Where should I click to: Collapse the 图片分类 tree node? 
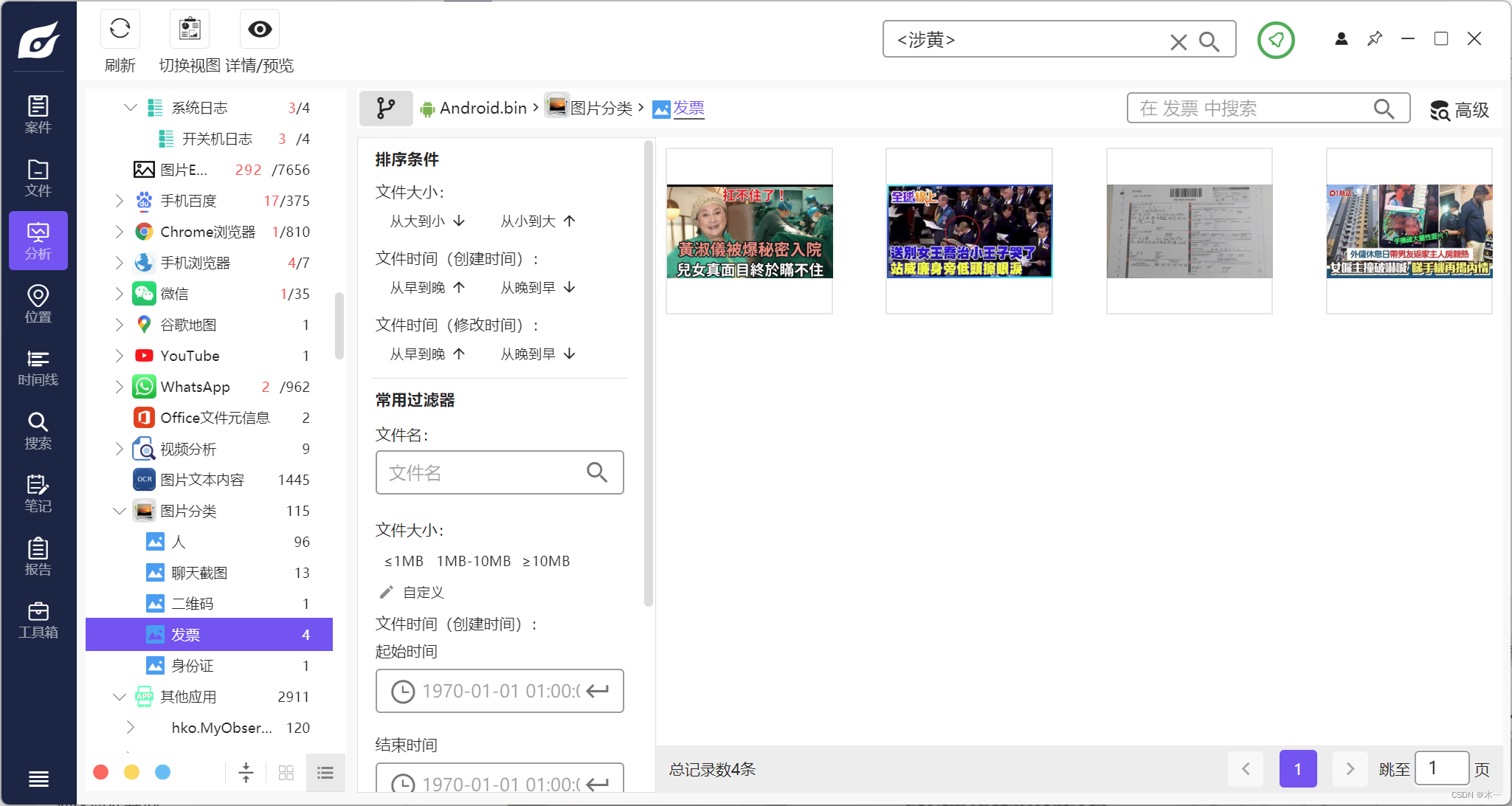point(119,511)
